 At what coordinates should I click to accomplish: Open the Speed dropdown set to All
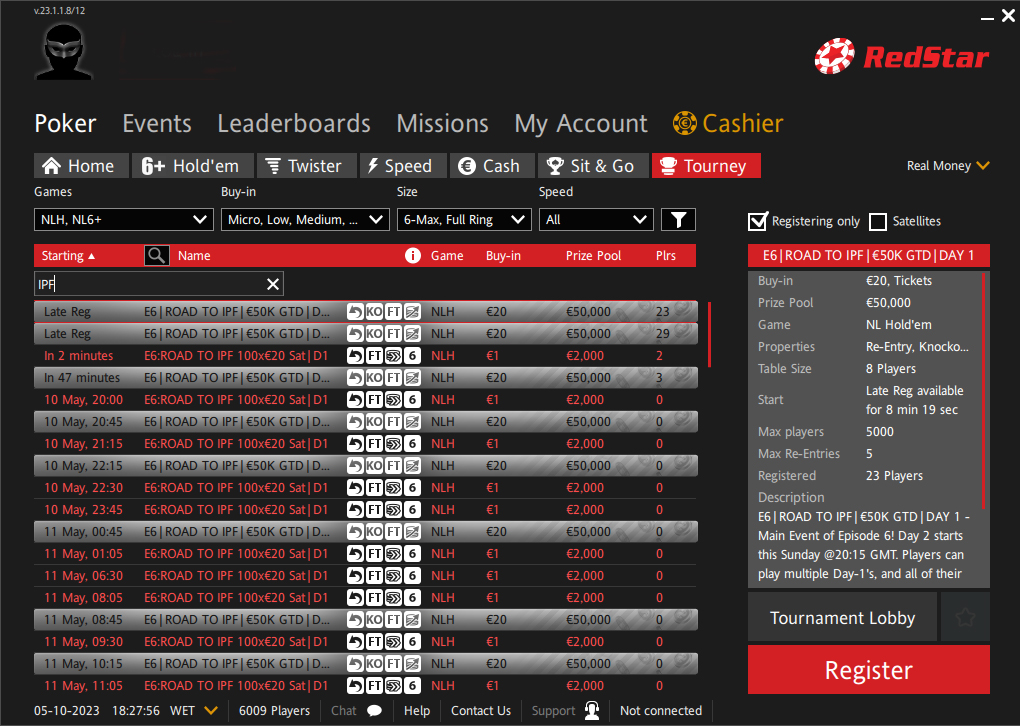tap(596, 220)
